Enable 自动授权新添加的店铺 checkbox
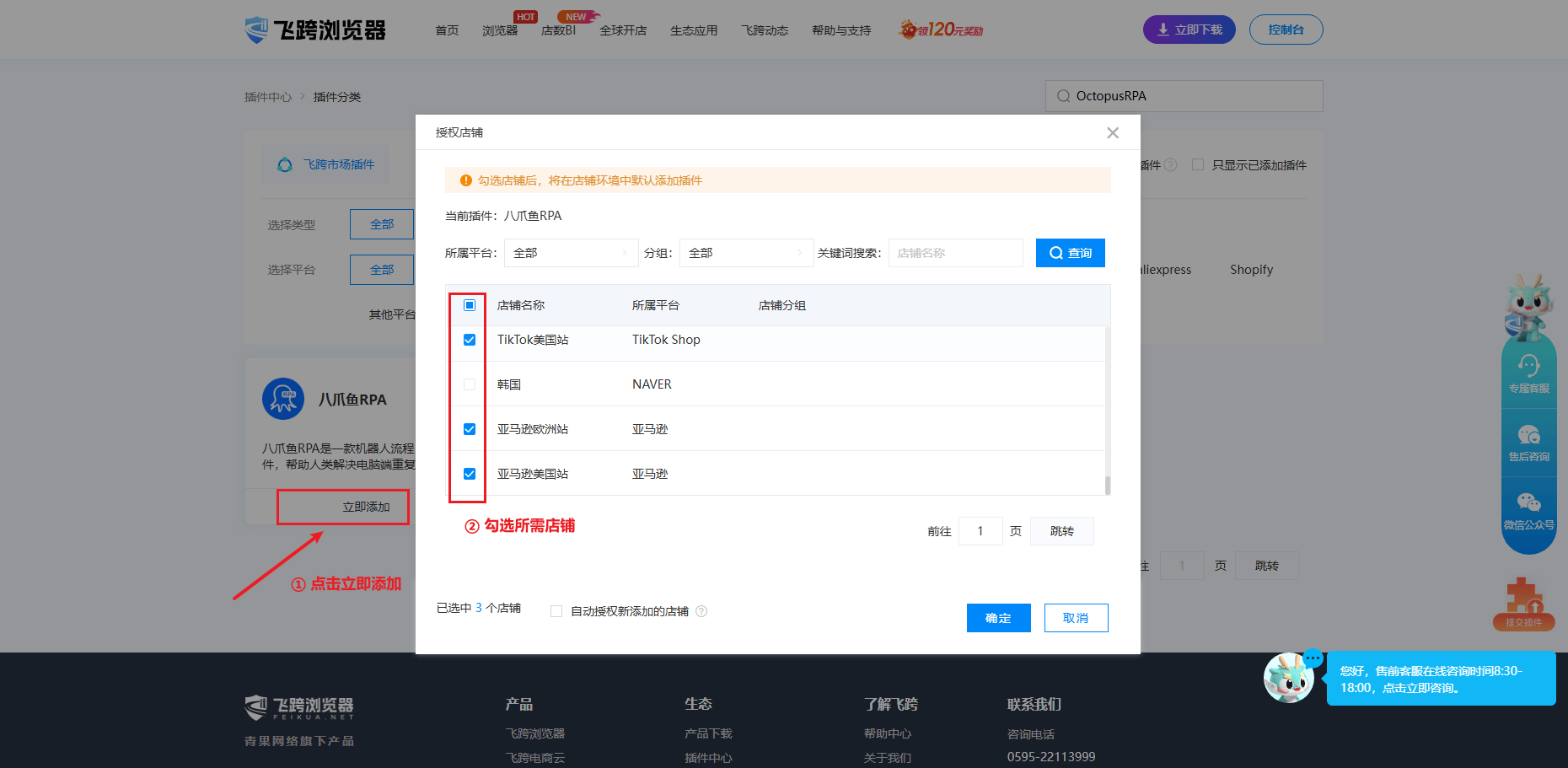Viewport: 1568px width, 768px height. point(556,611)
